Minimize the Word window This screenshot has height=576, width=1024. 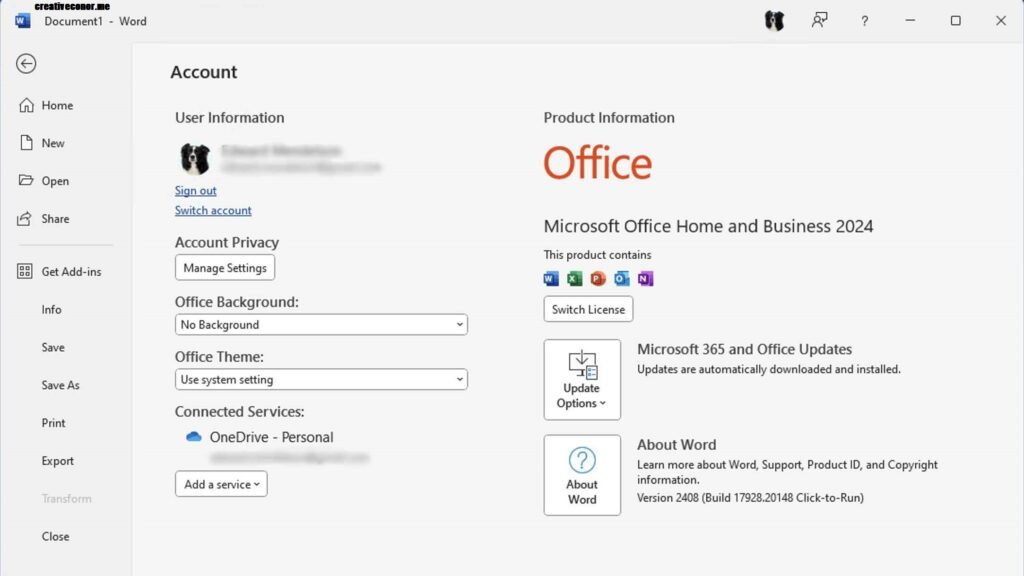[x=910, y=21]
